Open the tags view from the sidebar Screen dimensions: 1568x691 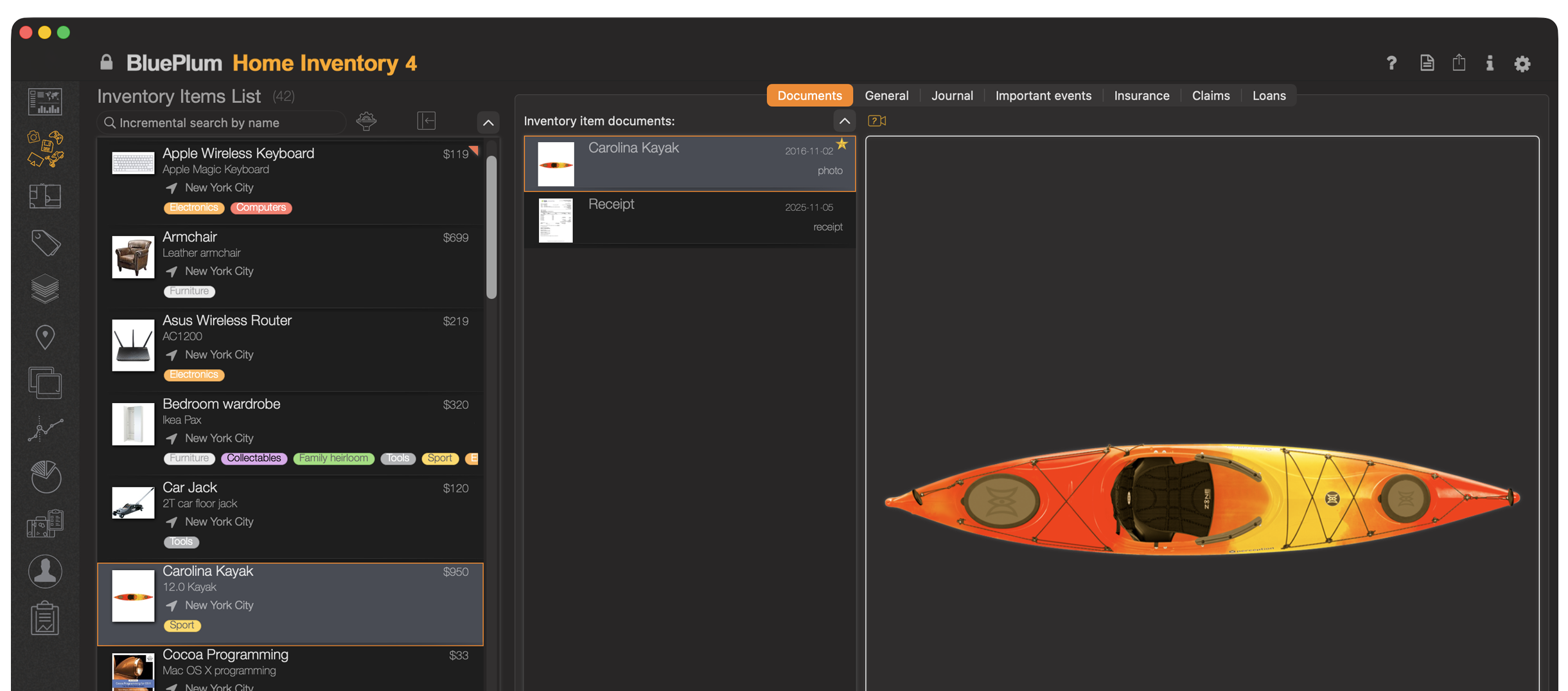click(x=45, y=243)
